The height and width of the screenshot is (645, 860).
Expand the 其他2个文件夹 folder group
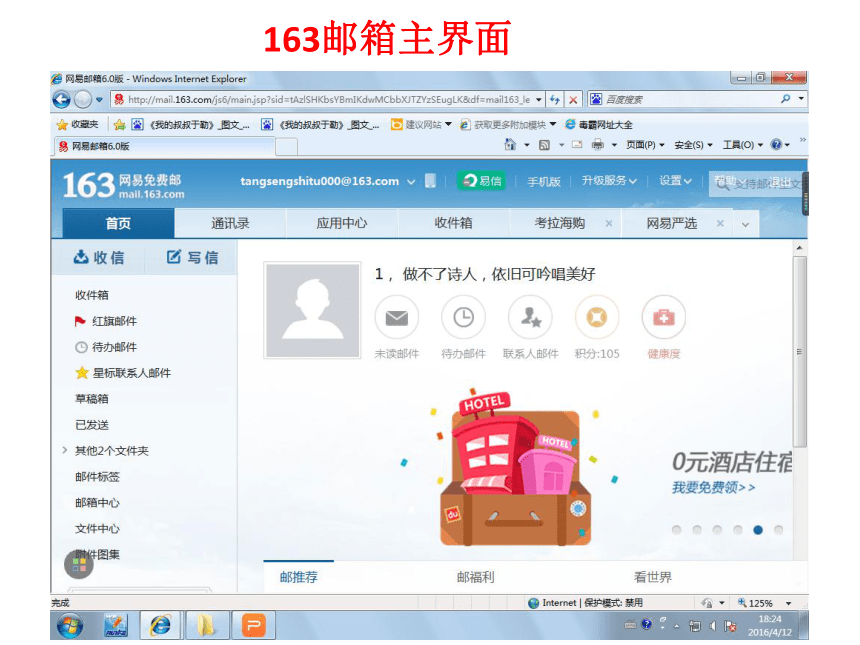tap(65, 450)
